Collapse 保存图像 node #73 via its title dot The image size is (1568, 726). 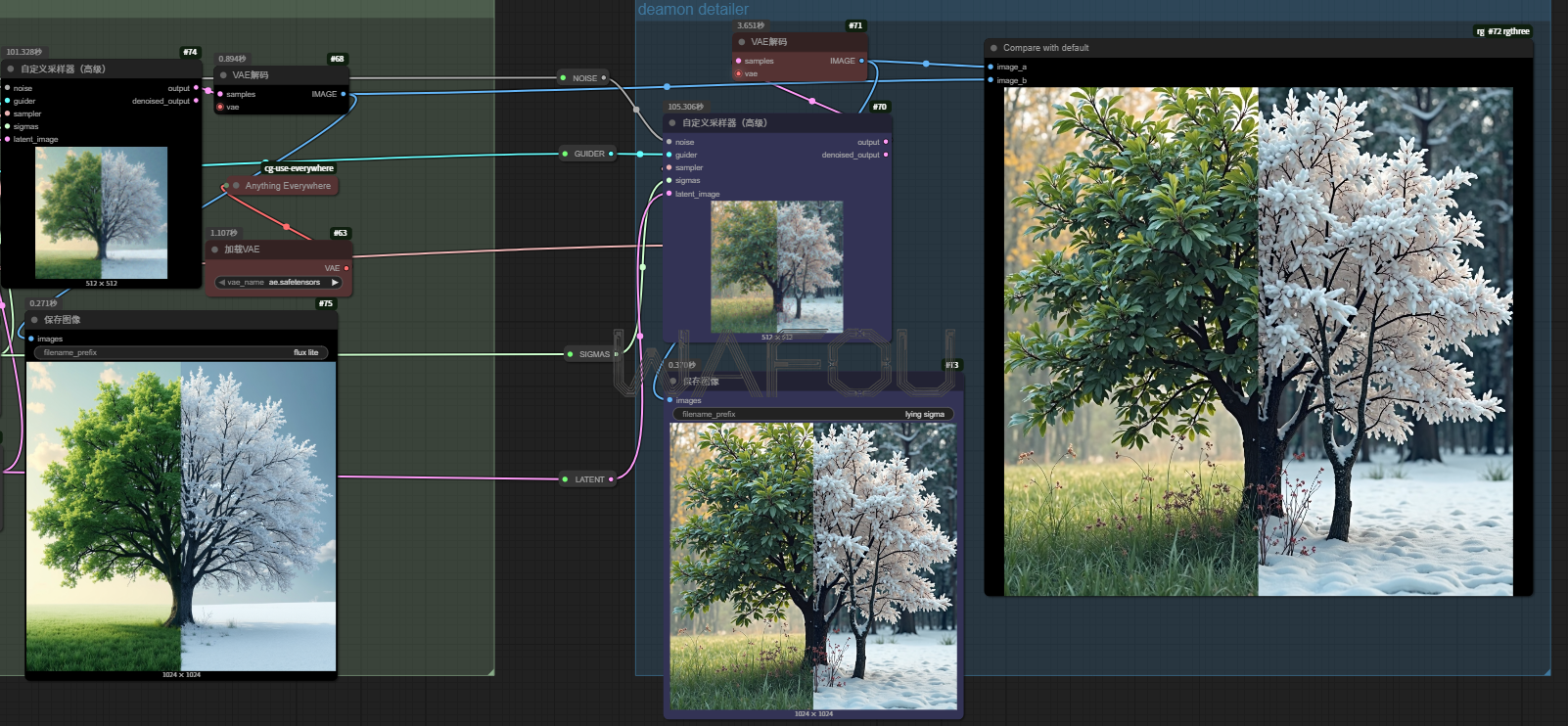(672, 382)
